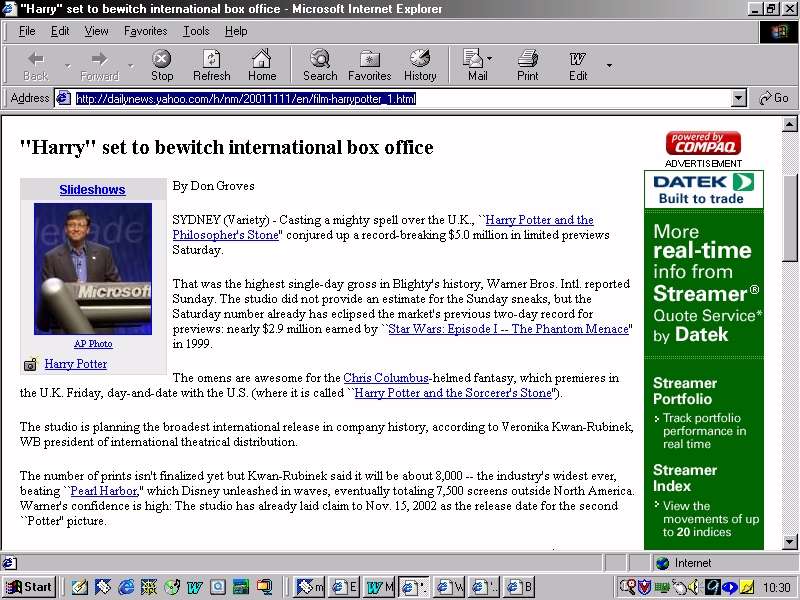Click the "By Don Groves" byline text
The width and height of the screenshot is (800, 600).
point(213,186)
